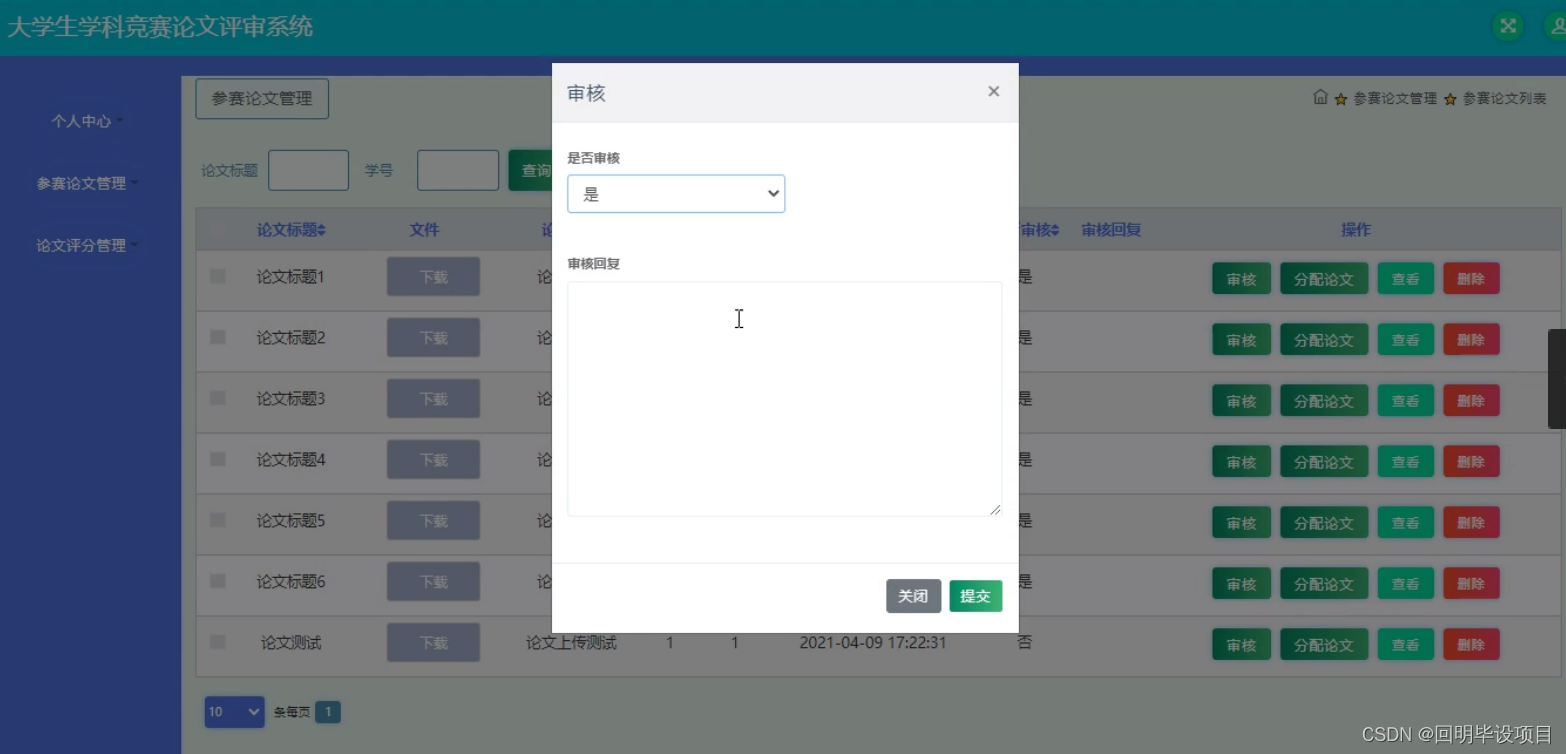Screen dimensions: 1566x754
Task: Click the 关闭 button in the dialog
Action: tap(913, 595)
